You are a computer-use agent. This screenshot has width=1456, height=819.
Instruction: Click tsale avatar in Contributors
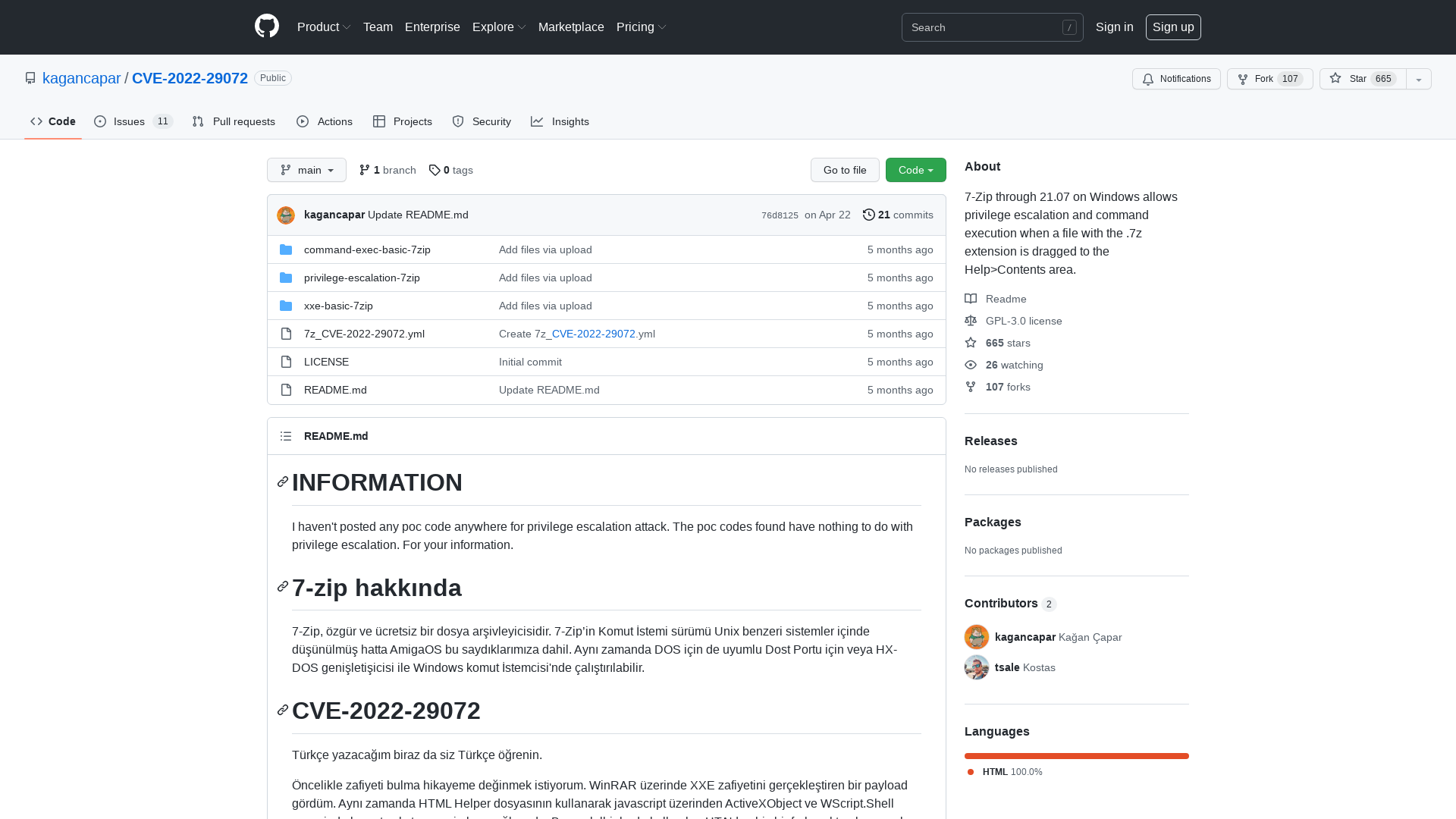[977, 667]
